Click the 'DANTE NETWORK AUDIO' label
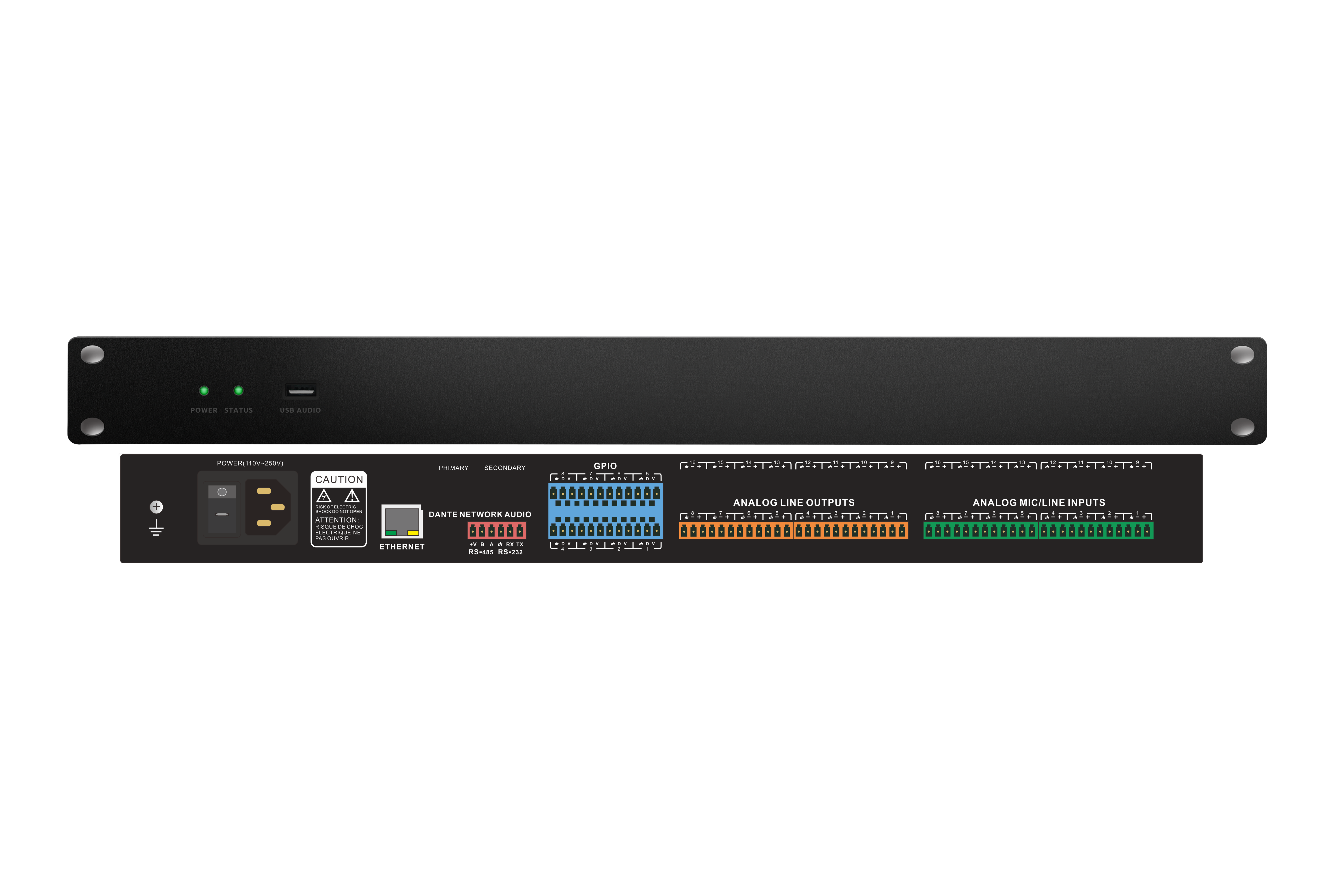The image size is (1344, 896). (480, 514)
